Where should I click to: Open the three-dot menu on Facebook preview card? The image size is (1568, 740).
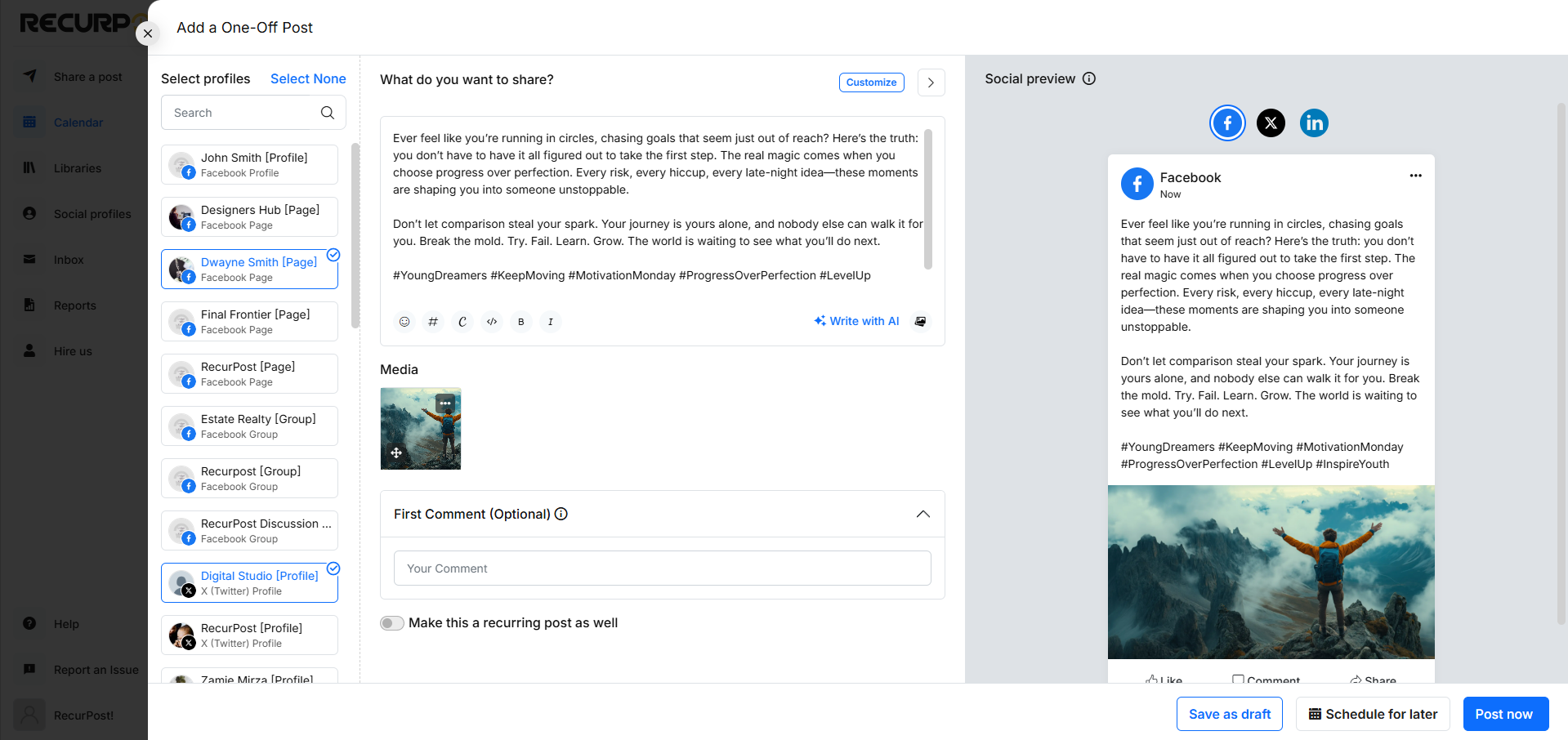[1415, 176]
